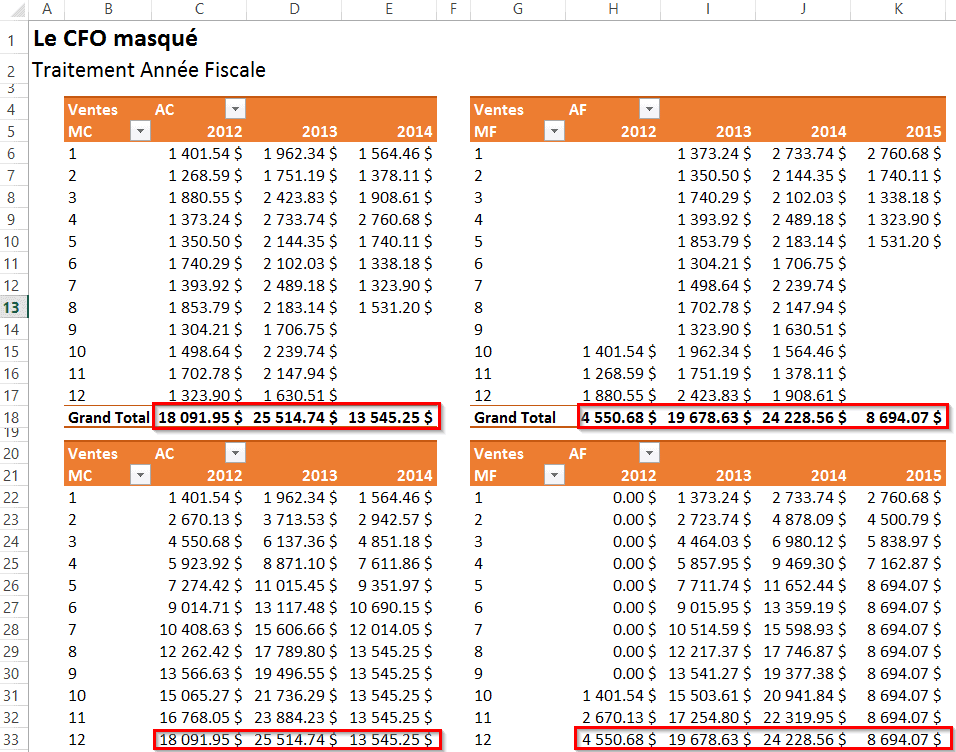
Task: Select the column F header
Action: point(453,9)
